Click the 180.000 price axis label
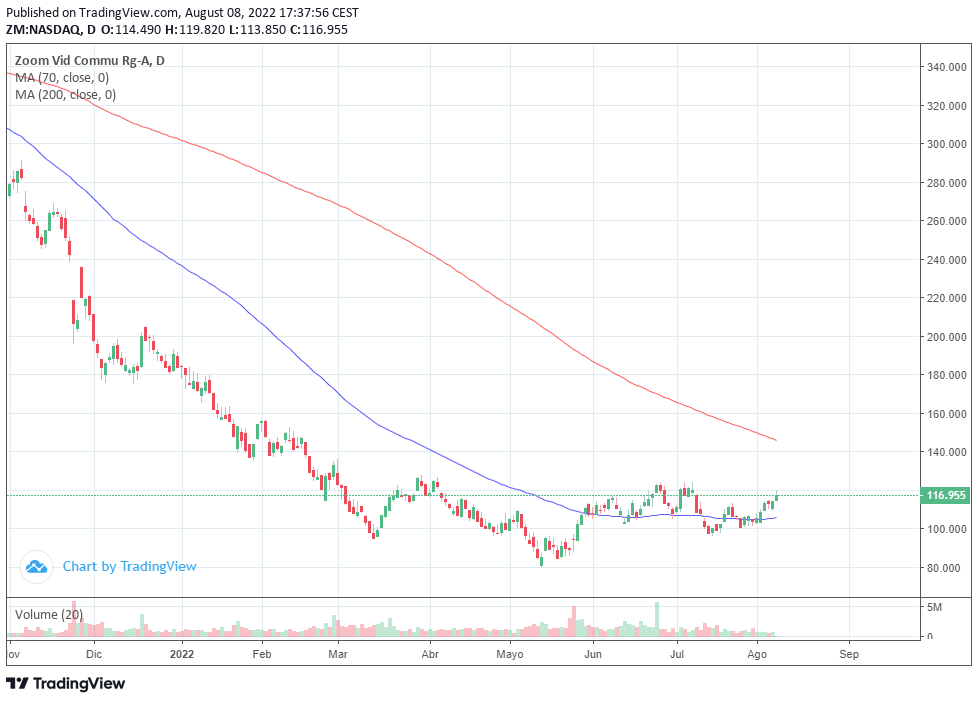The height and width of the screenshot is (702, 978). (946, 375)
